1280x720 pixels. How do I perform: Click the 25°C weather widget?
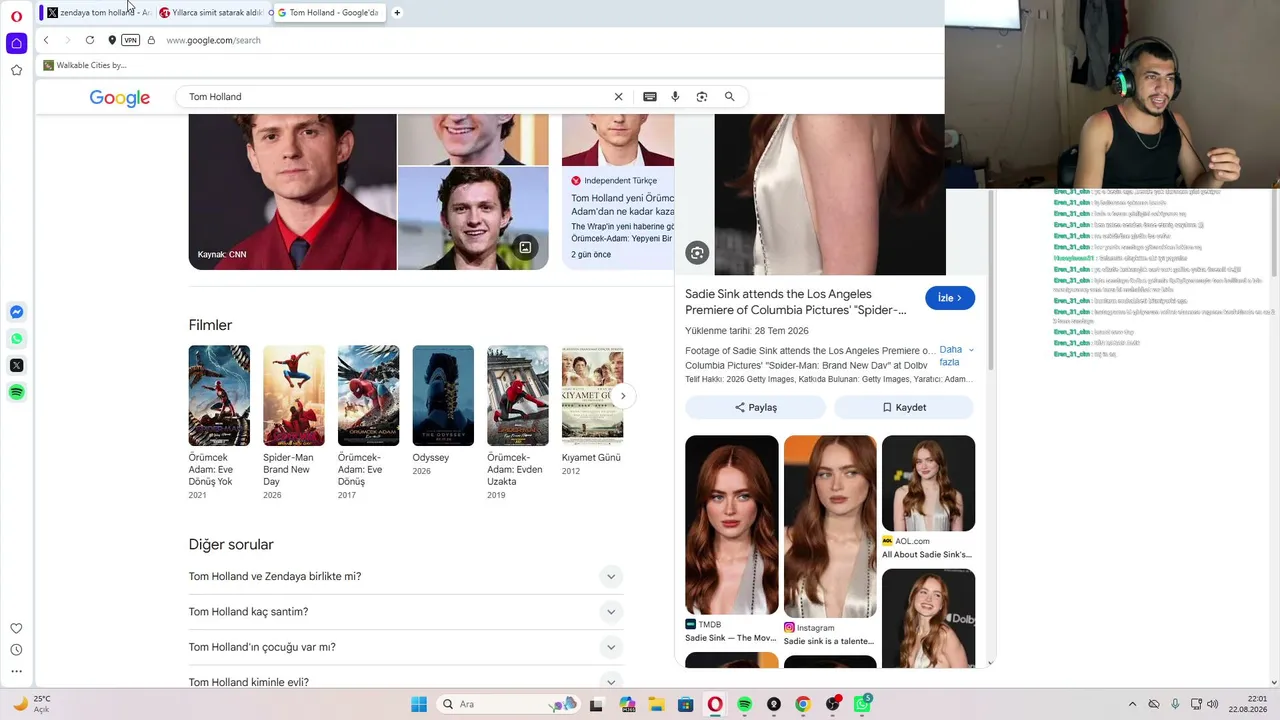click(30, 704)
